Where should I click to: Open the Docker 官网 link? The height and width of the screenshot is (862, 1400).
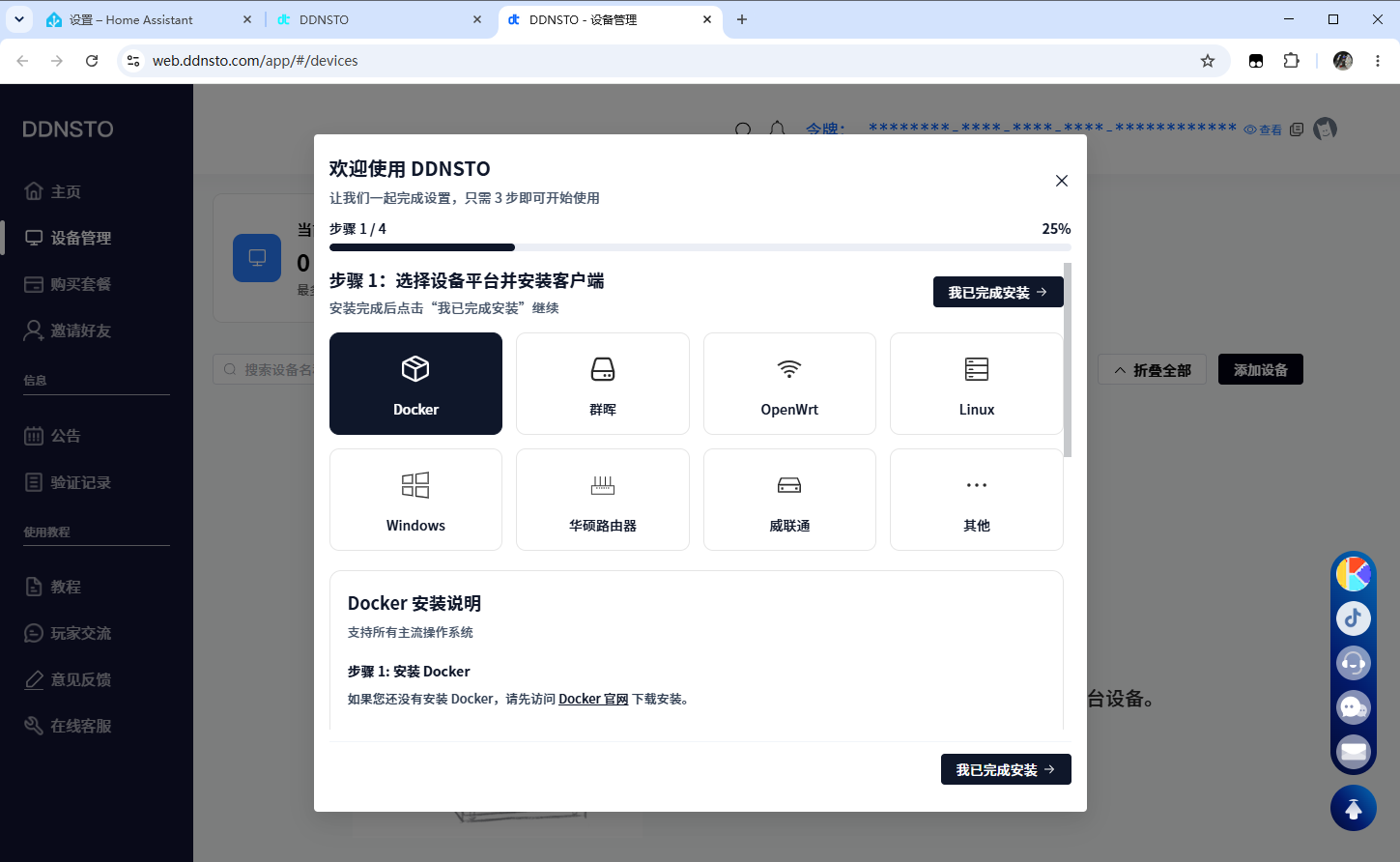click(593, 699)
